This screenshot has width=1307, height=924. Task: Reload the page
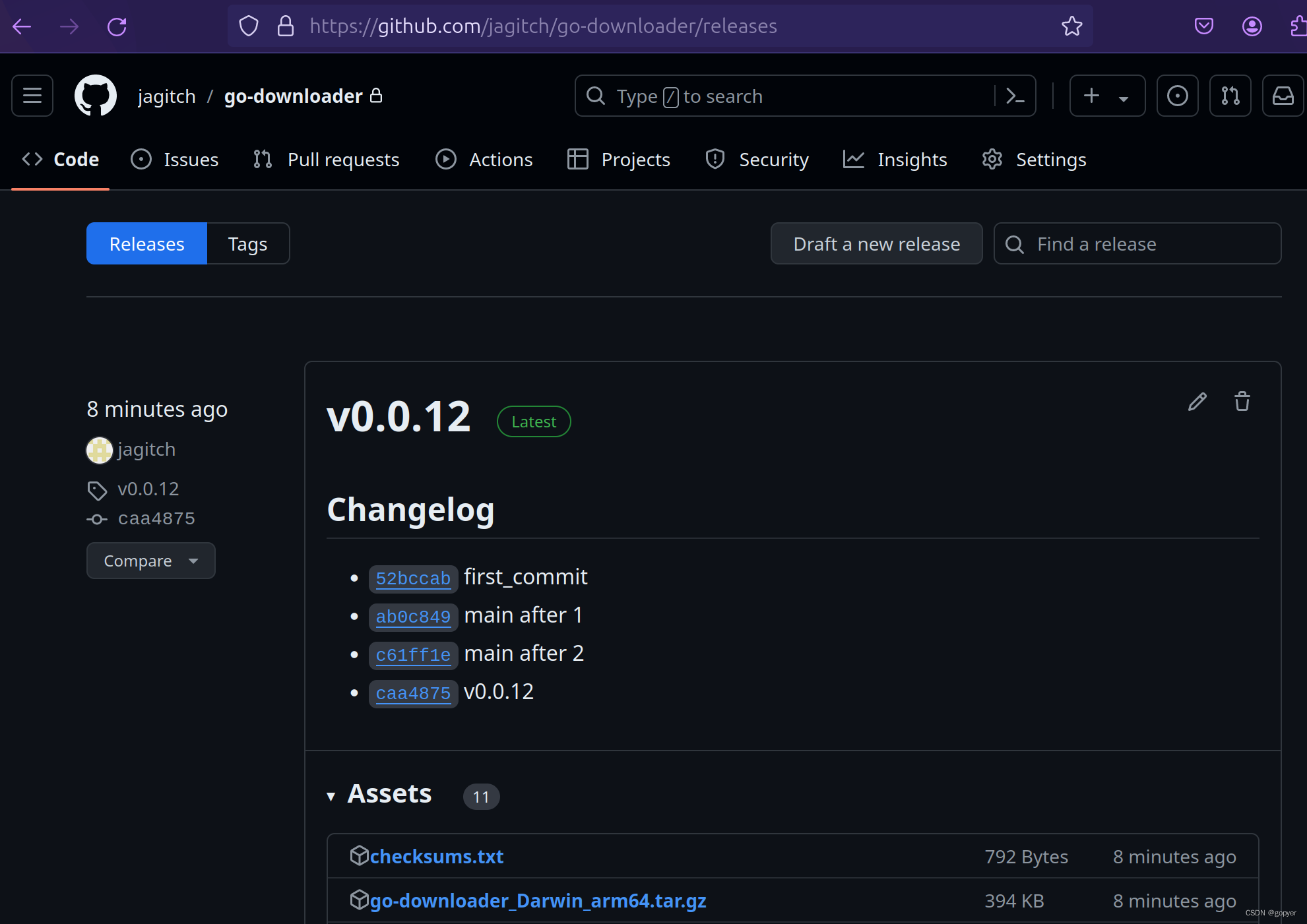tap(117, 26)
